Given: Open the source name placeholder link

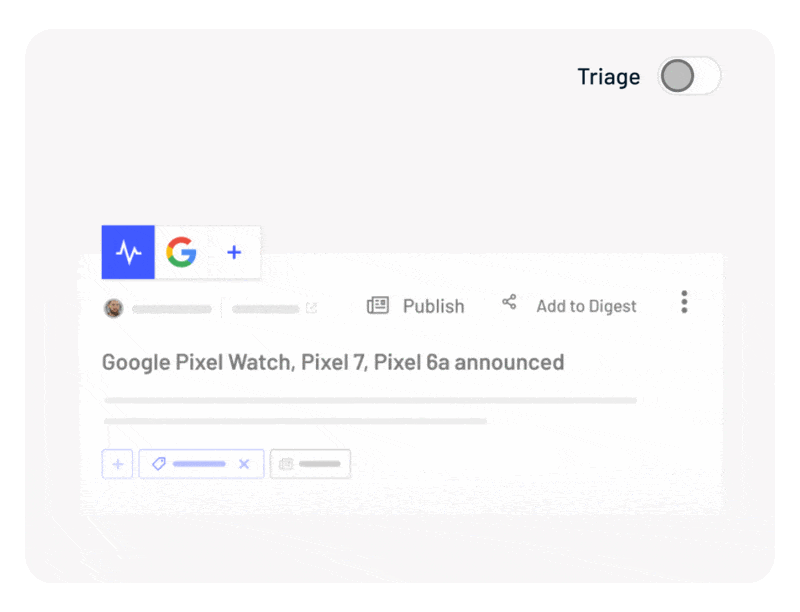Looking at the screenshot, I should pos(265,309).
